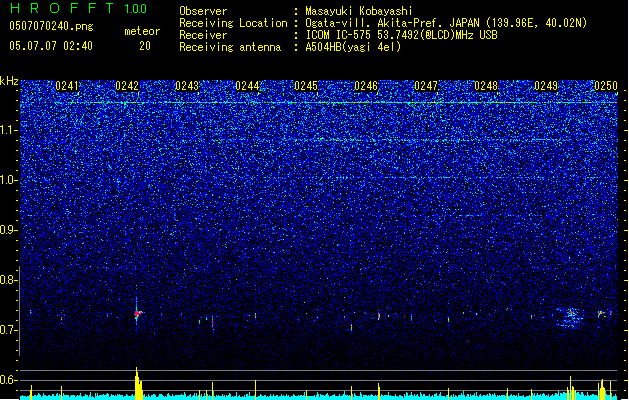The width and height of the screenshot is (629, 400).
Task: Click the diffuse echo cluster near 0249
Action: tap(570, 318)
